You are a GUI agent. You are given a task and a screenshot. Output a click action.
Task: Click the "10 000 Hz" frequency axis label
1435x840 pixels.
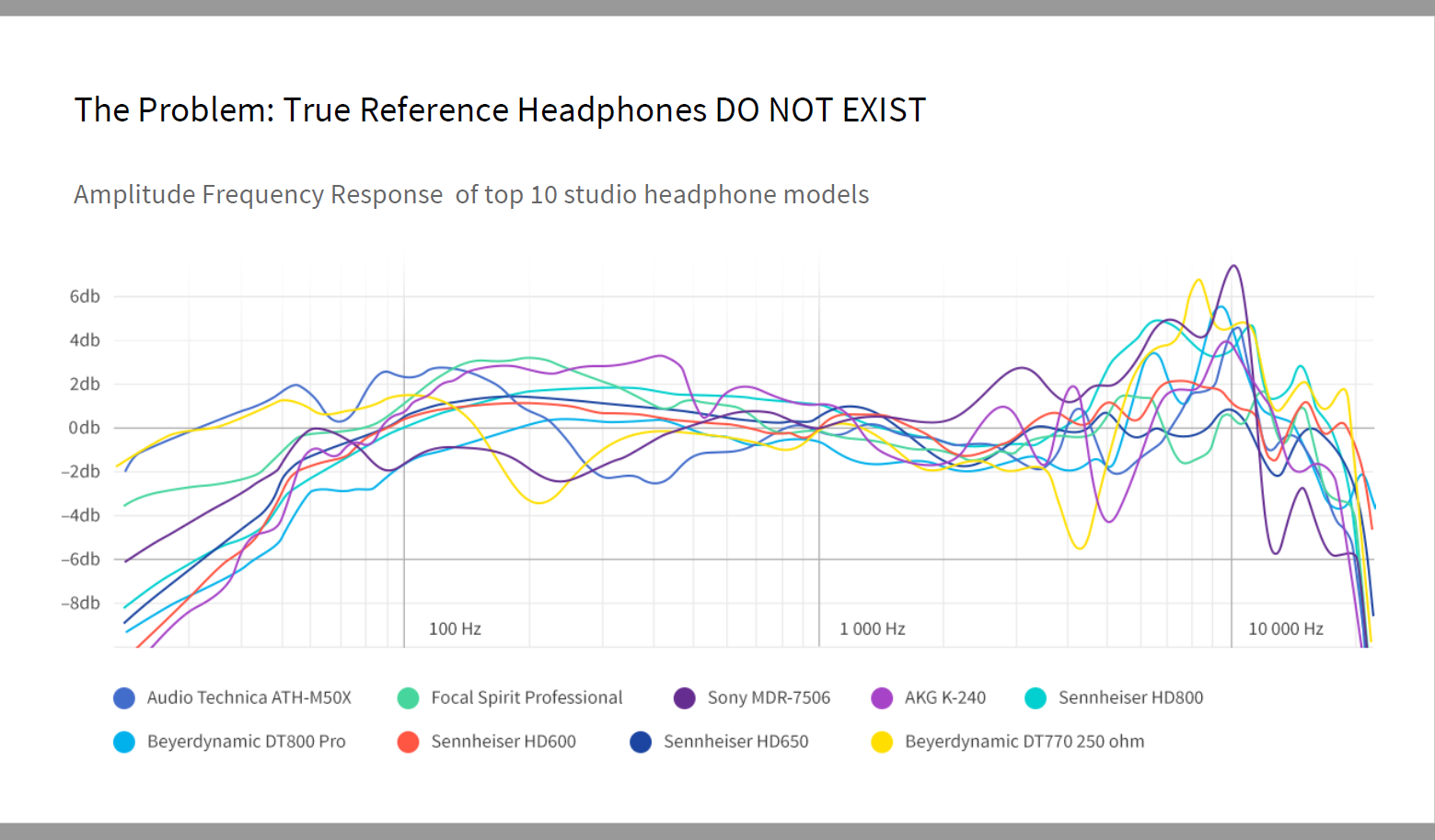[x=1286, y=629]
